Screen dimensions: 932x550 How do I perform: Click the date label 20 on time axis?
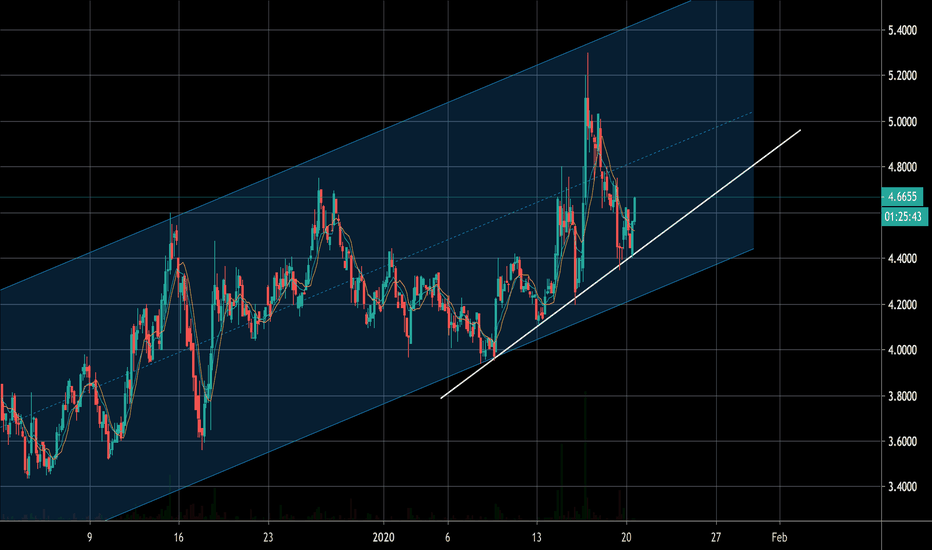coord(626,538)
